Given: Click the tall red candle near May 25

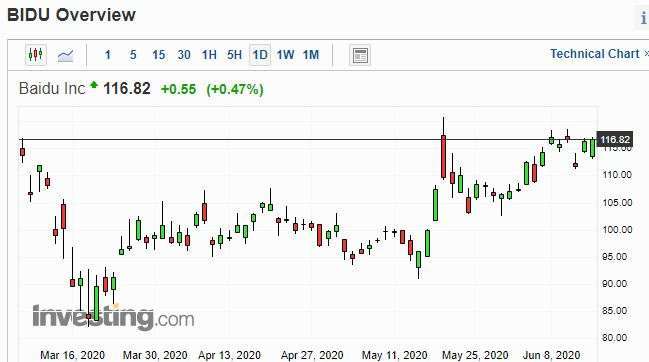Looking at the screenshot, I should click(x=443, y=156).
